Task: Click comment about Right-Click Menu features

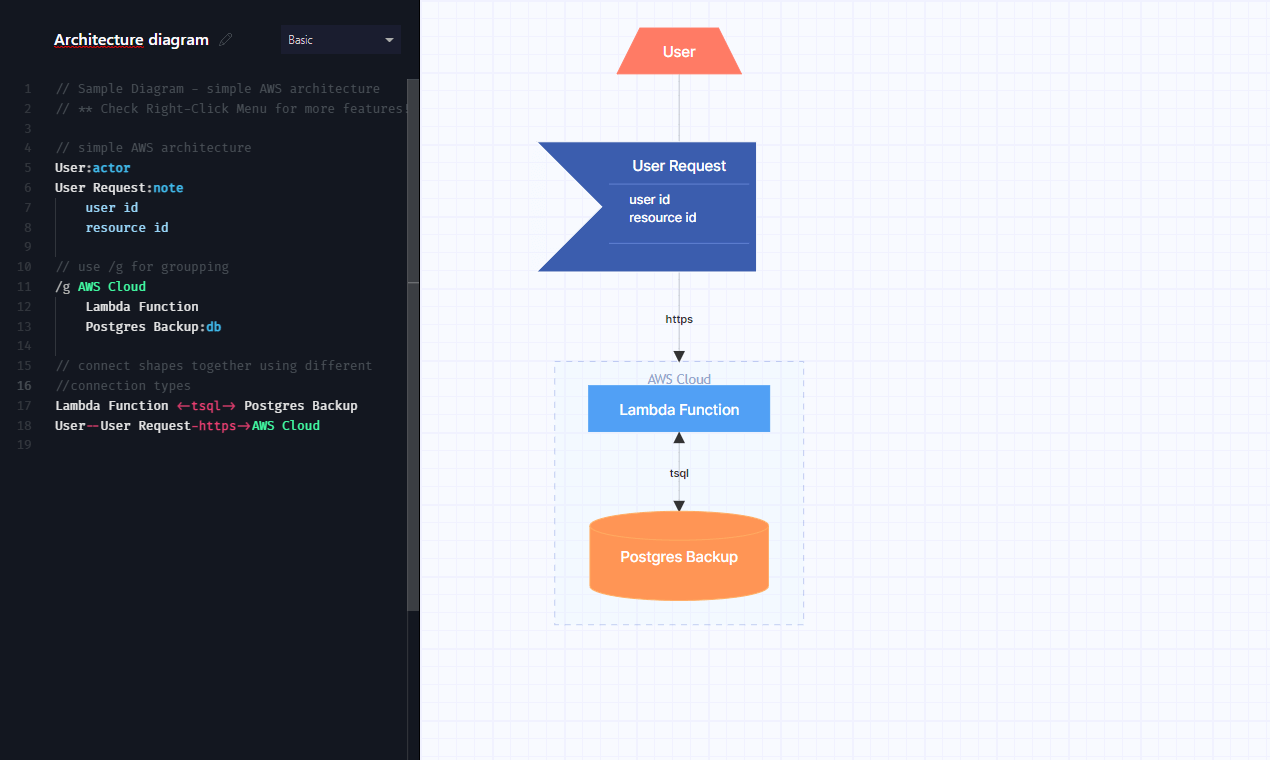Action: [x=232, y=108]
